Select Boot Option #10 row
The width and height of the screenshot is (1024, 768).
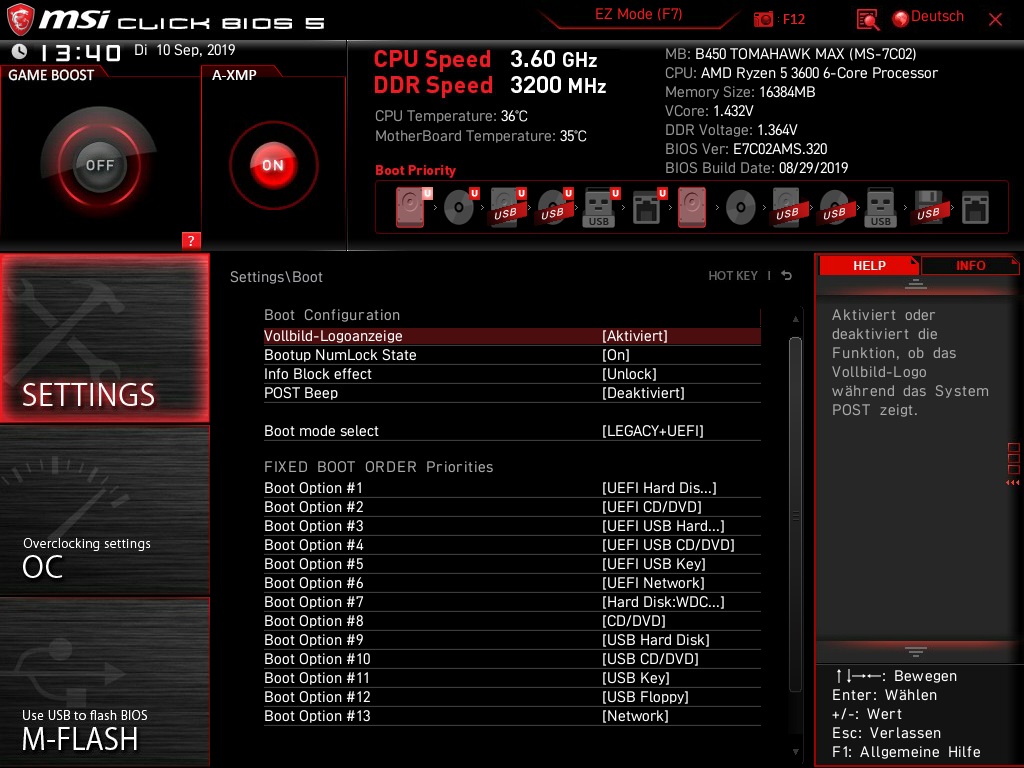pos(512,658)
